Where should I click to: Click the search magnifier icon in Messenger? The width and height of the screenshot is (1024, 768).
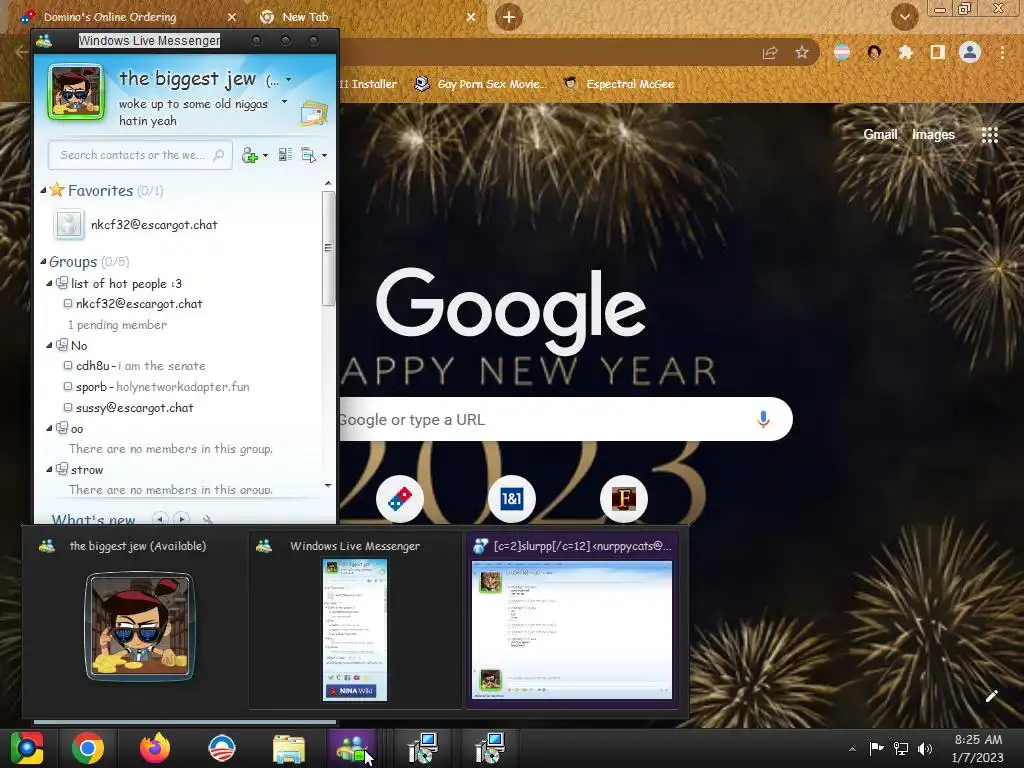[219, 155]
